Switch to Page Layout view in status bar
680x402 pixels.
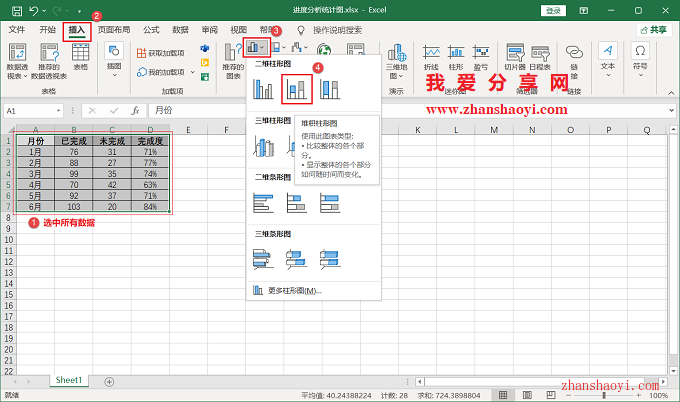point(527,395)
